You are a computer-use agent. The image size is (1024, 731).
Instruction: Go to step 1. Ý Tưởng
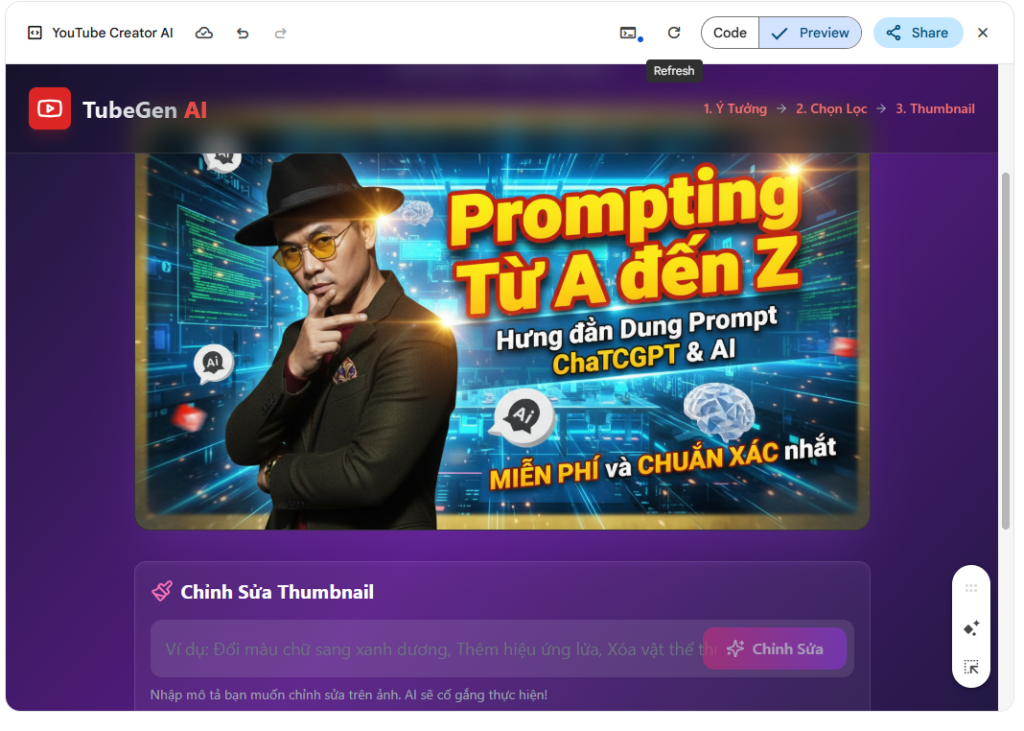click(735, 108)
